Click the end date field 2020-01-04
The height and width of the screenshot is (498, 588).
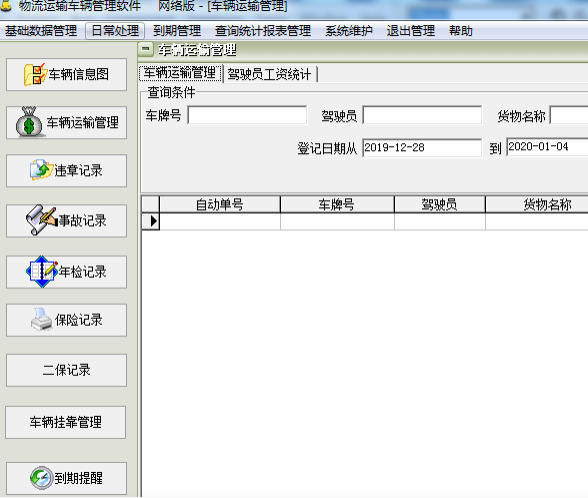pos(547,147)
